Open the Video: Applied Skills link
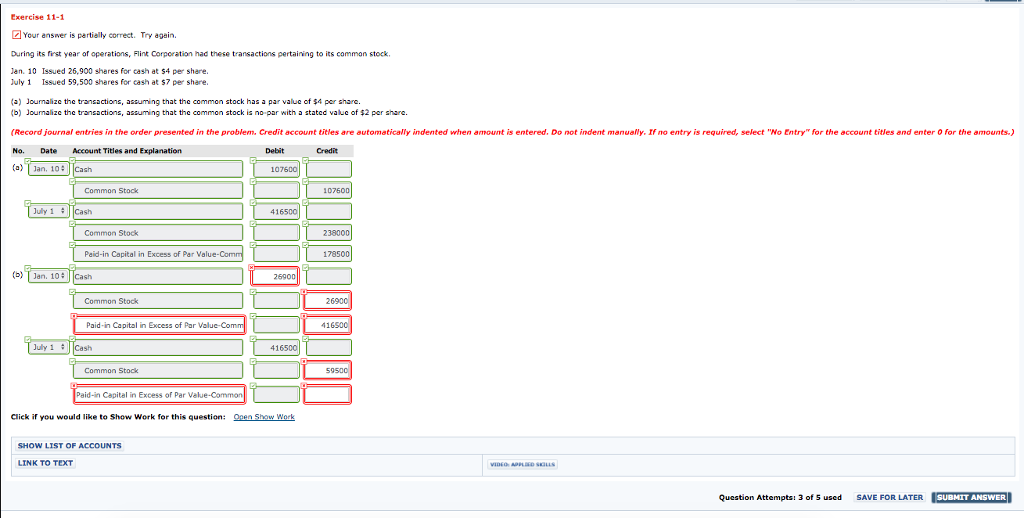Screen dimensions: 1024x518 click(x=522, y=465)
